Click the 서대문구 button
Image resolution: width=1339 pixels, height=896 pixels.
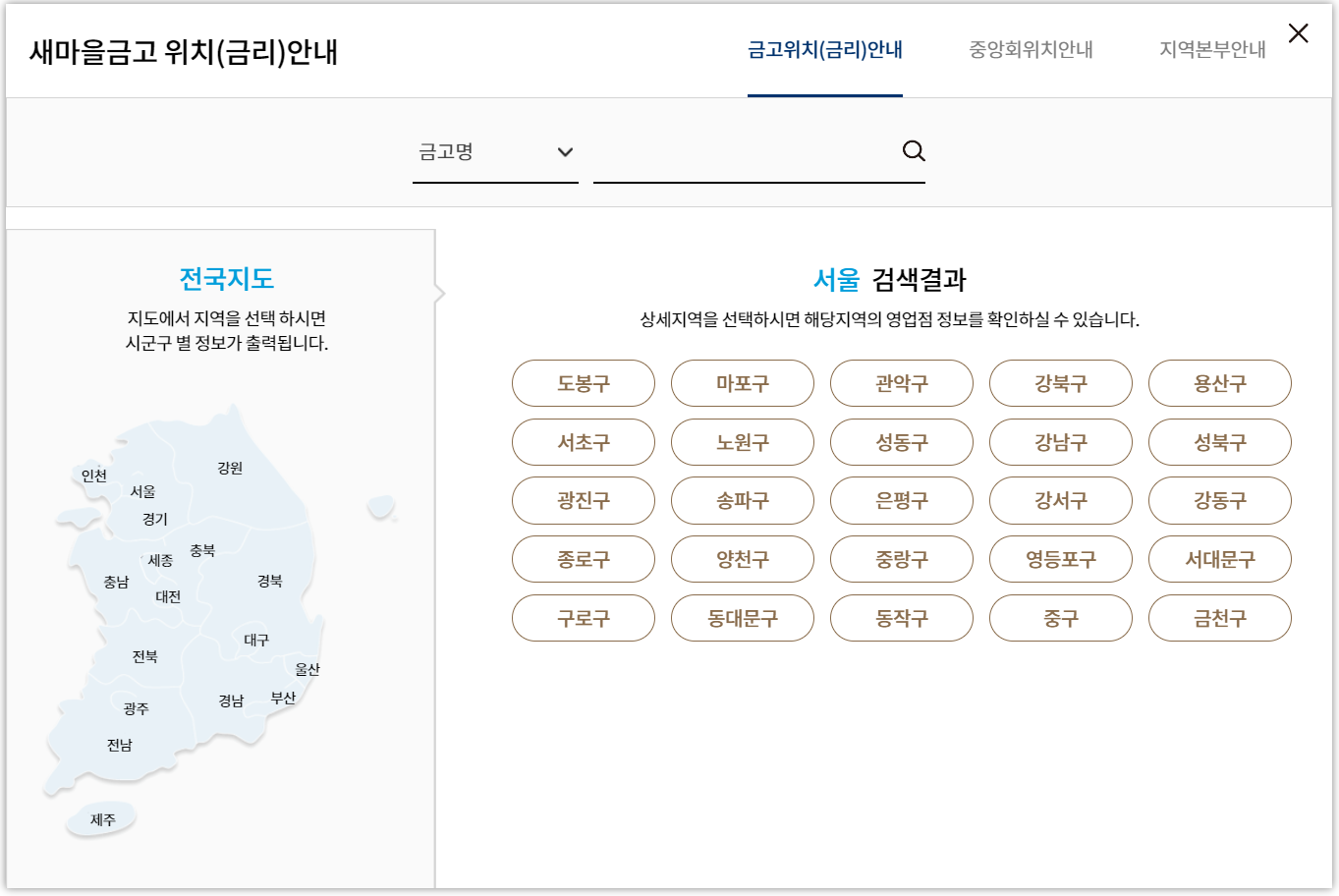[1220, 559]
